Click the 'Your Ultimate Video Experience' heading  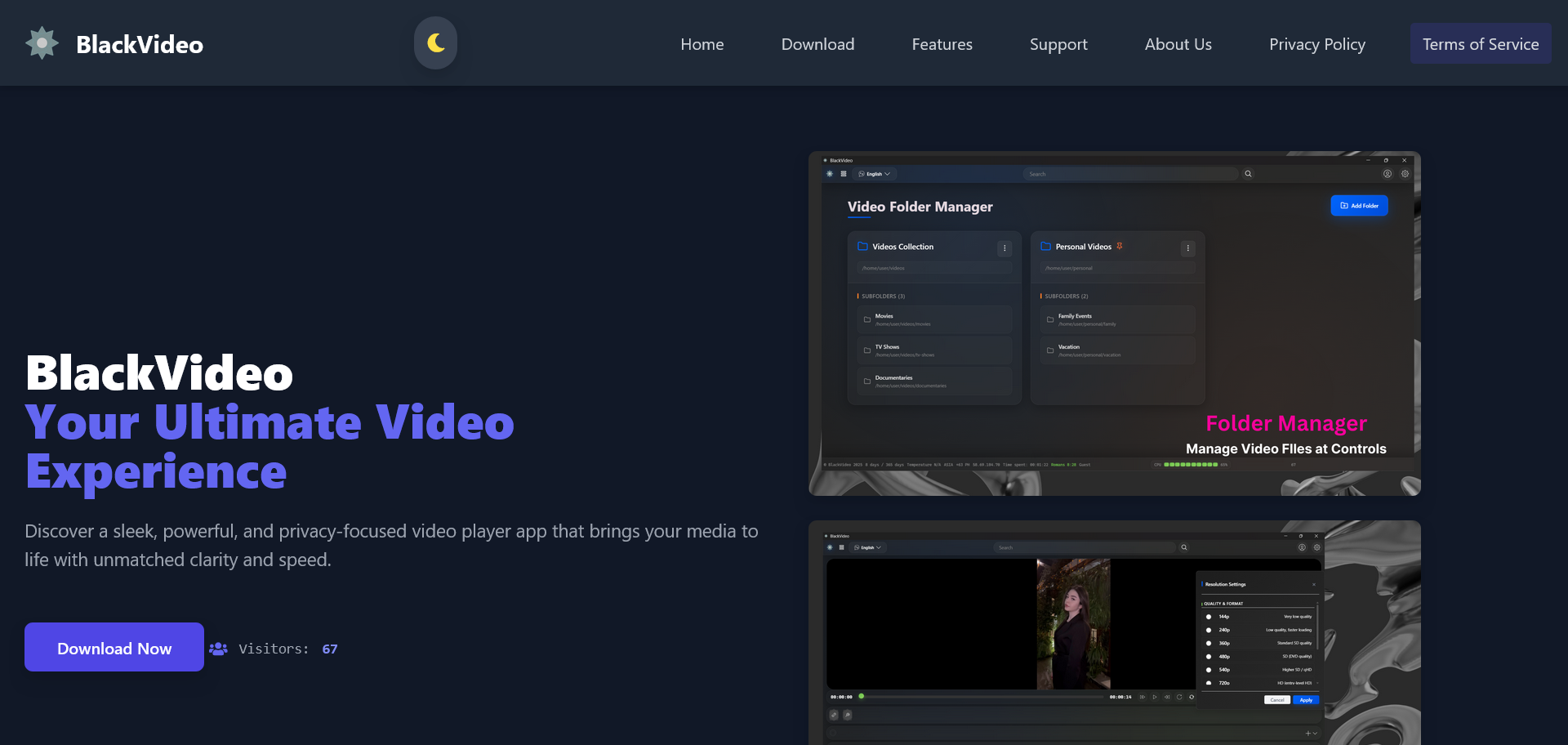click(269, 447)
